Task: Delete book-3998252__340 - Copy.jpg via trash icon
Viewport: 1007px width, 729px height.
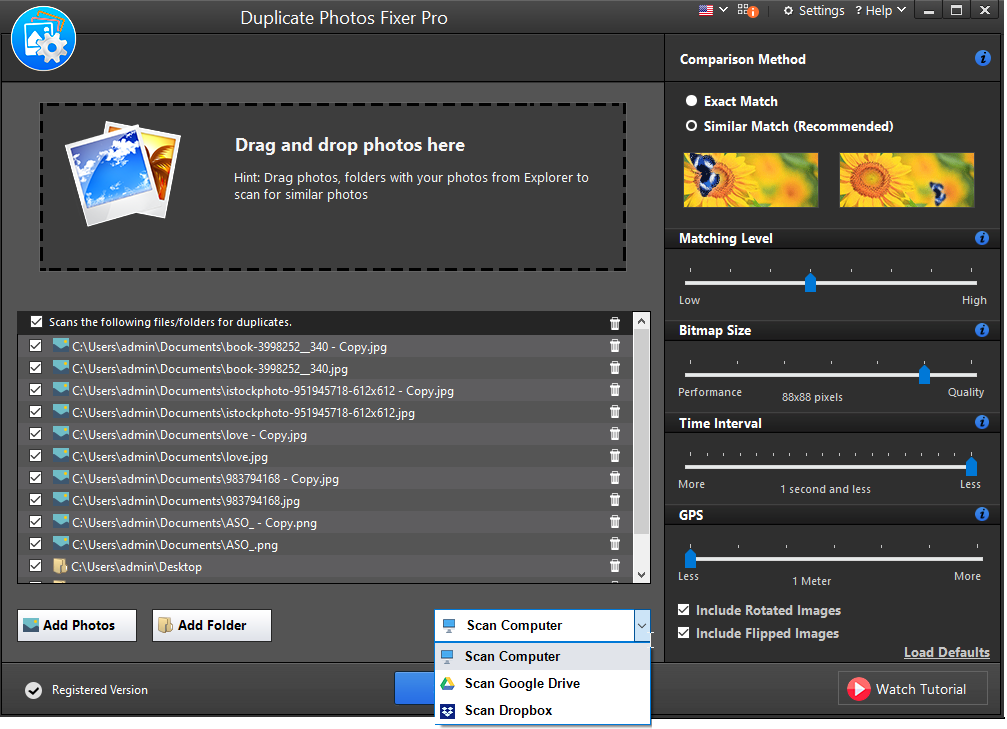Action: (x=614, y=346)
